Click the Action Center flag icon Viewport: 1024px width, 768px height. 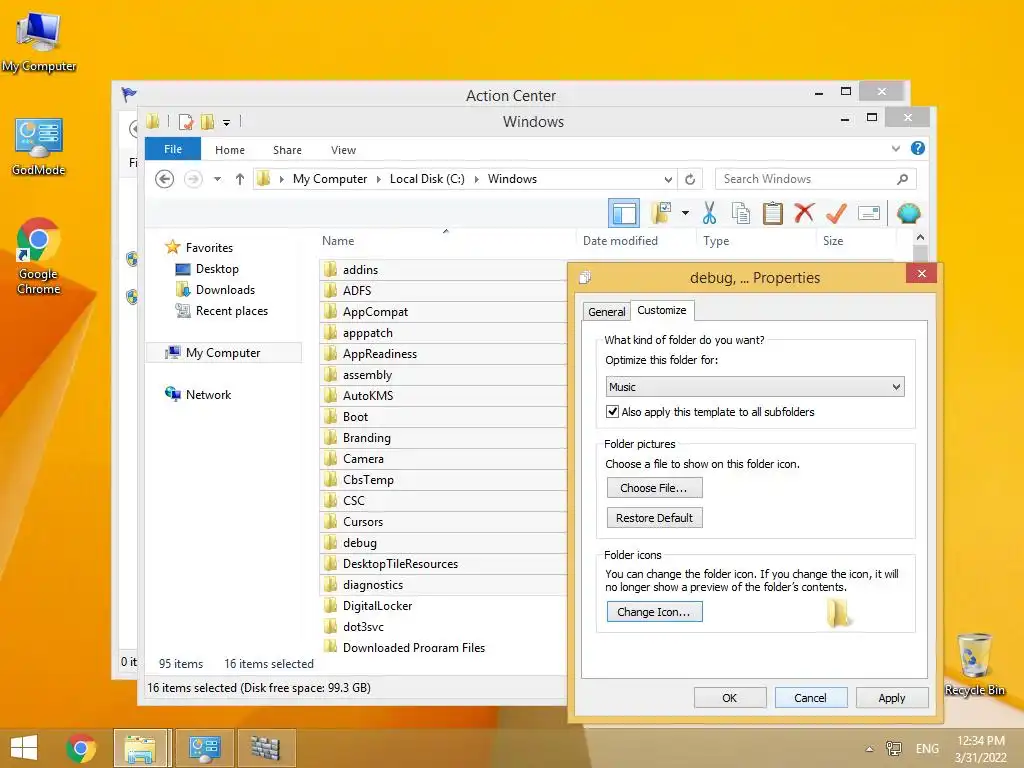129,95
